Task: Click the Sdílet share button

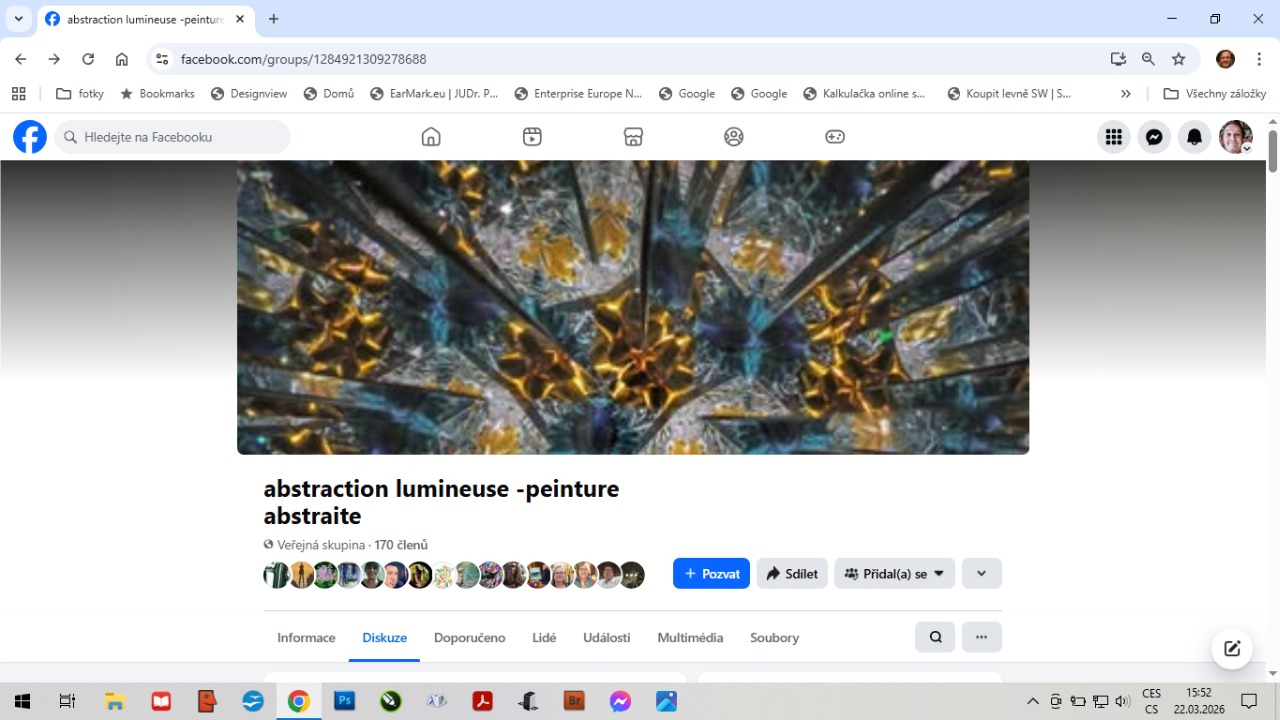Action: (x=792, y=574)
